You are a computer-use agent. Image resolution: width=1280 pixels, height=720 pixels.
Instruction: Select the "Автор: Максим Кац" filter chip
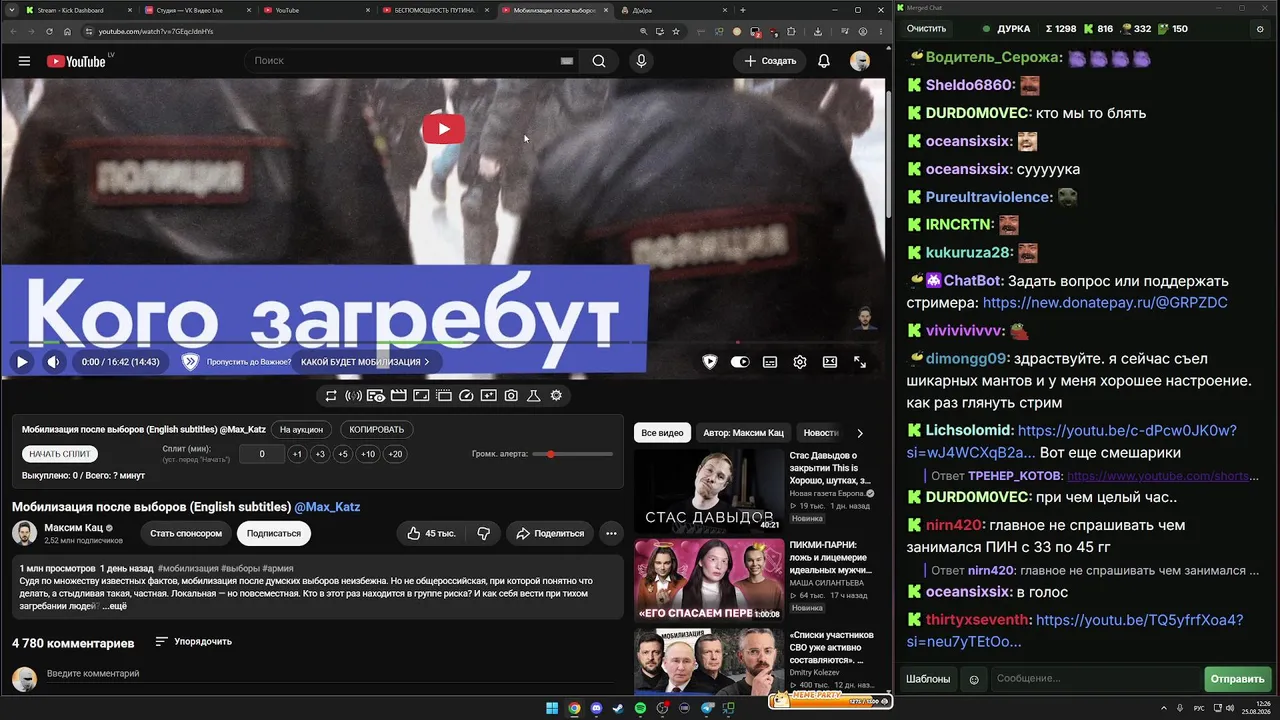tap(743, 433)
